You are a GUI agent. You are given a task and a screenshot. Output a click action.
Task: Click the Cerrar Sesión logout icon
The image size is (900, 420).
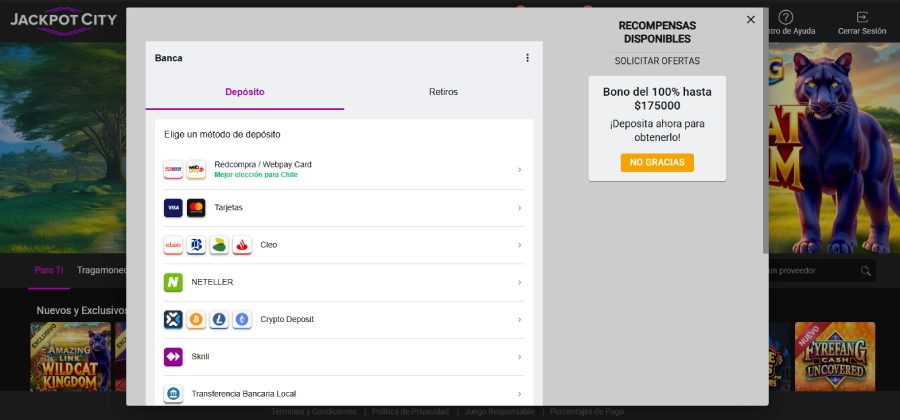click(861, 17)
